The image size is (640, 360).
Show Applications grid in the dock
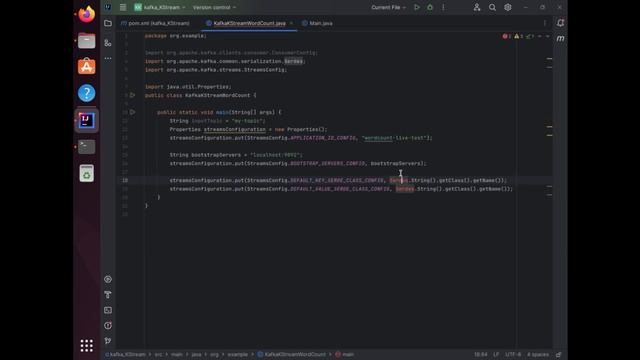(87, 346)
